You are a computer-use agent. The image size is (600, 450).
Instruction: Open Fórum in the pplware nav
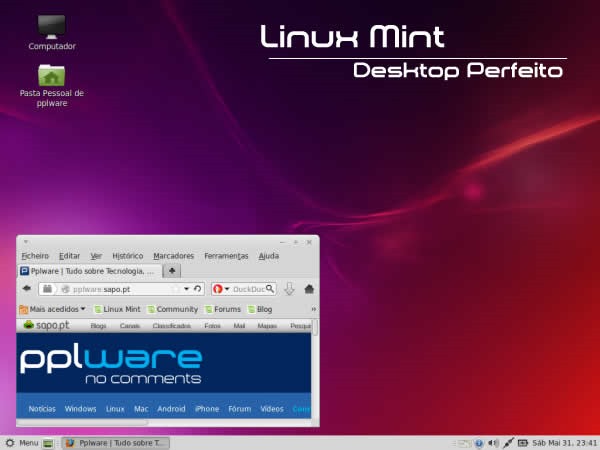pyautogui.click(x=240, y=409)
